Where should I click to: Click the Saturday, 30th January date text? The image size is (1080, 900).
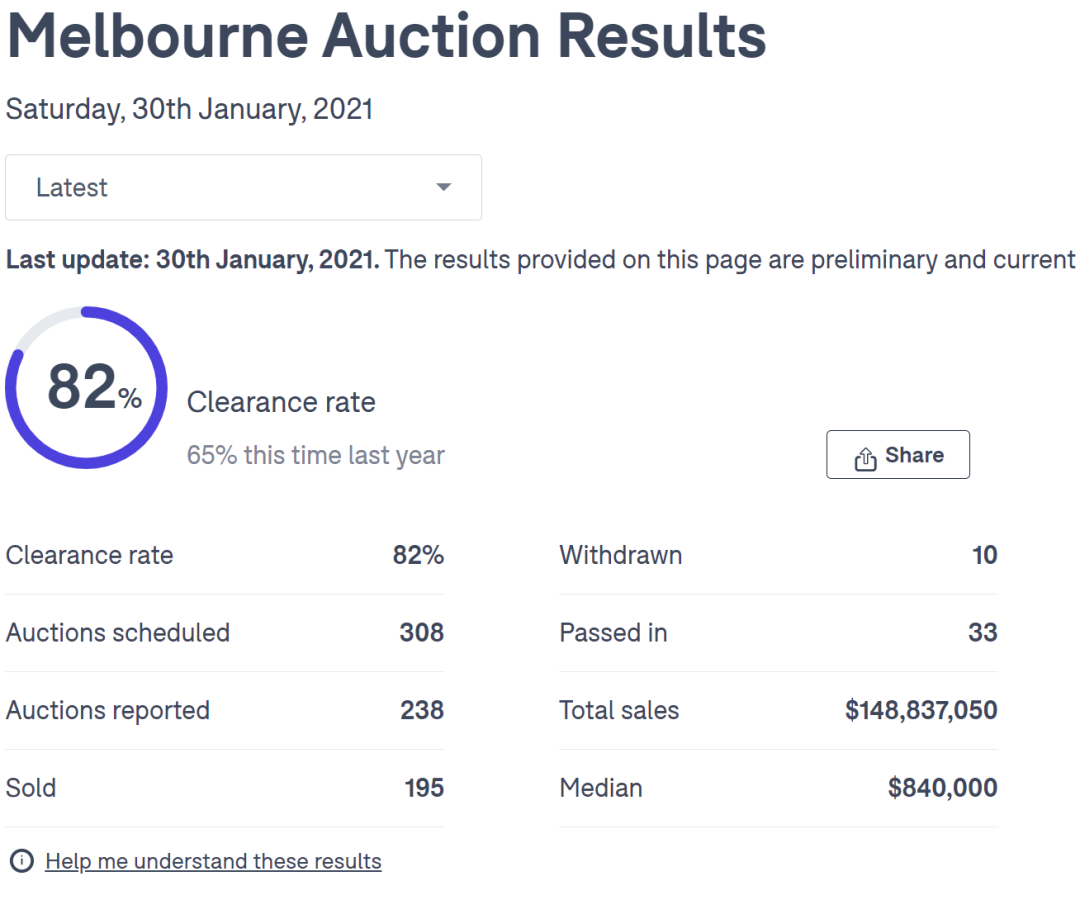pos(189,109)
